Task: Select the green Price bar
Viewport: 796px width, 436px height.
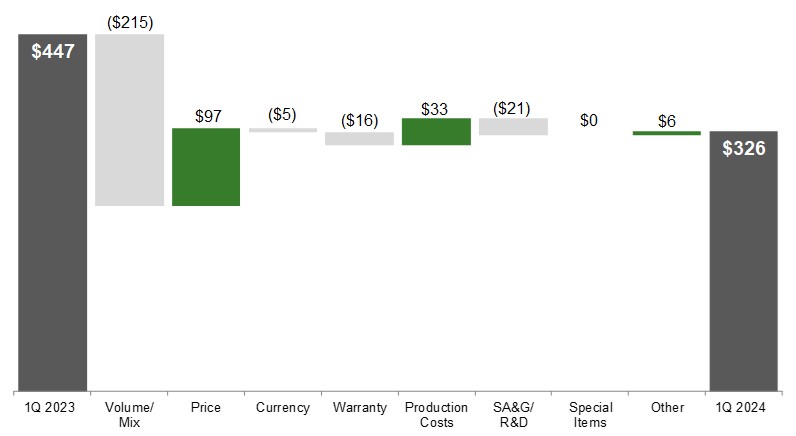Action: [206, 167]
